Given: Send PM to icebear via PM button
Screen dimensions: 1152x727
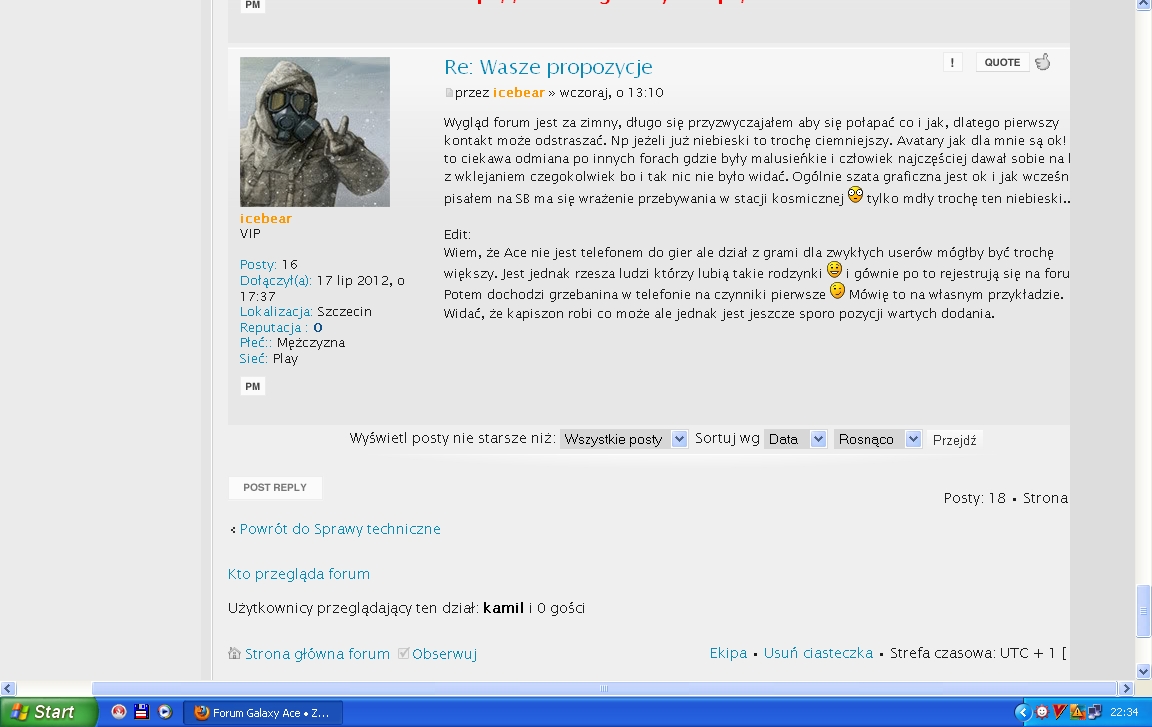Looking at the screenshot, I should pyautogui.click(x=253, y=386).
